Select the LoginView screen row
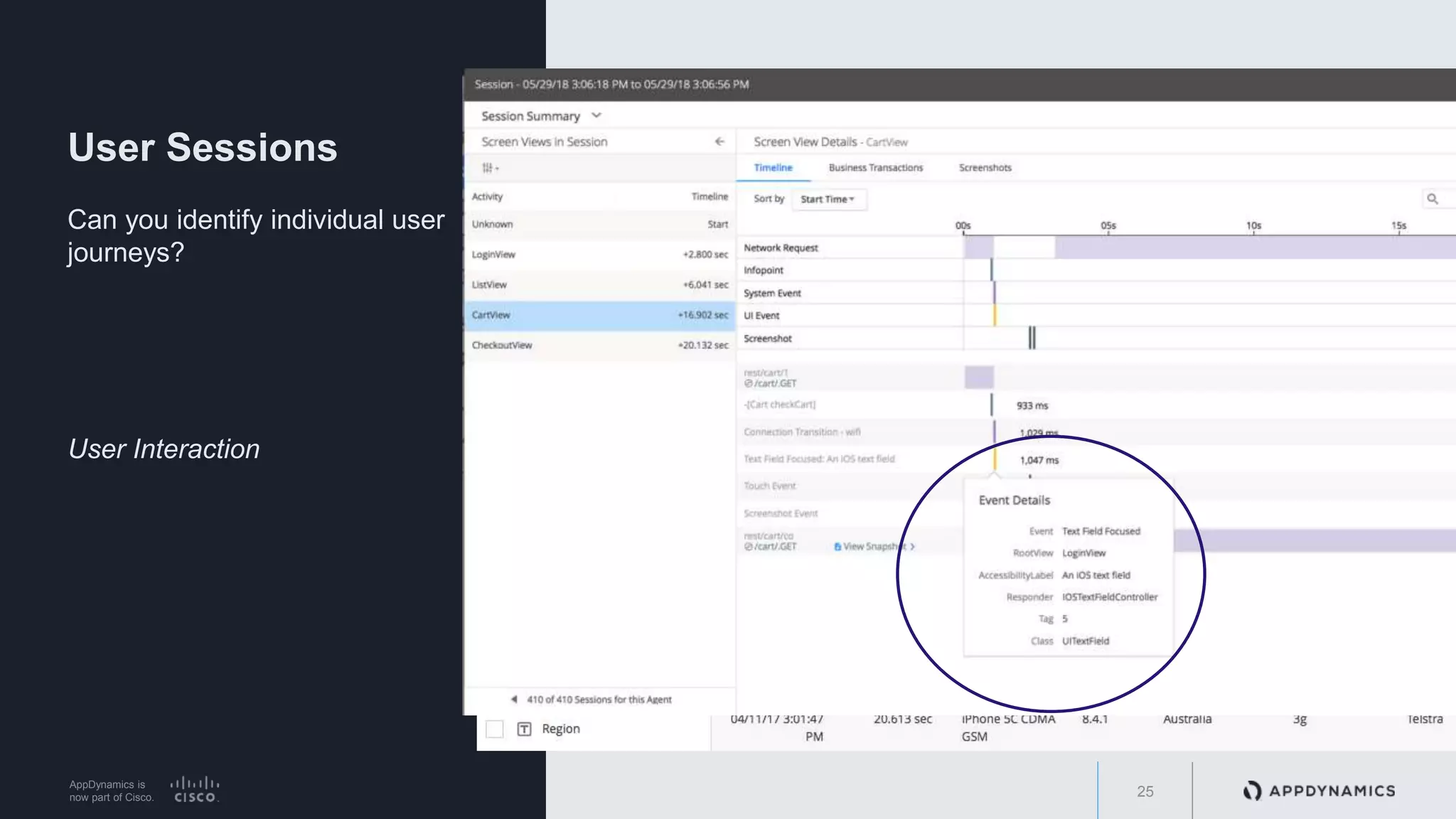This screenshot has width=1456, height=819. click(600, 255)
